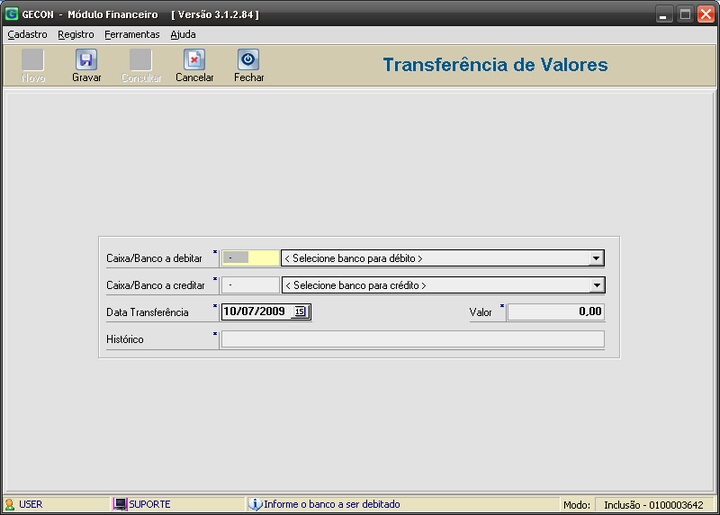Click the Fechar power icon
Viewport: 720px width, 515px height.
248,60
